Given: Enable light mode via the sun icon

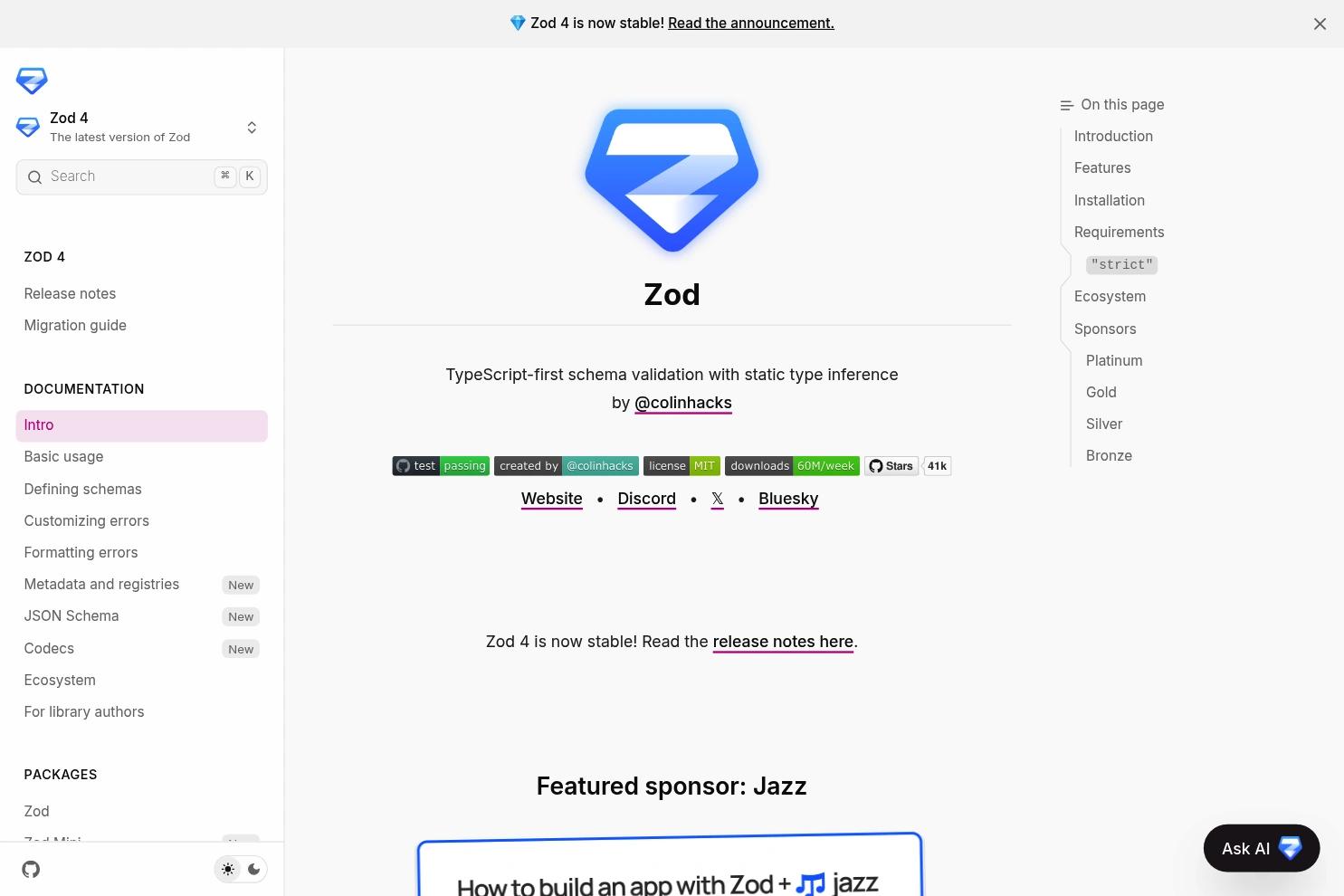Looking at the screenshot, I should click(228, 869).
